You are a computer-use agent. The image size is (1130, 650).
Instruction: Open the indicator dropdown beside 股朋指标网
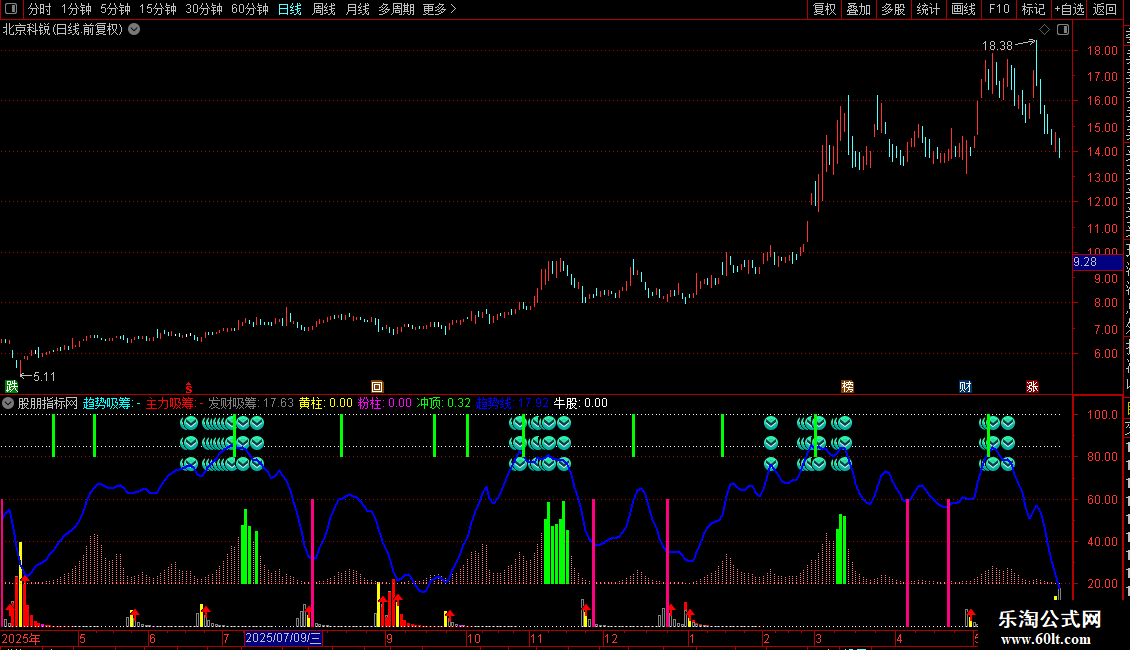click(8, 404)
